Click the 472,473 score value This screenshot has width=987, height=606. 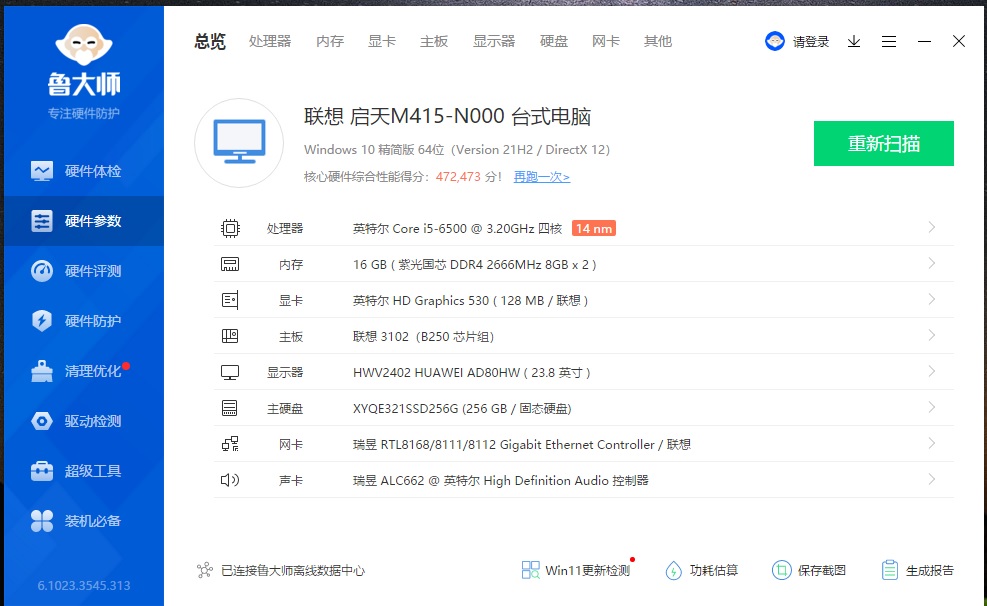tap(458, 177)
